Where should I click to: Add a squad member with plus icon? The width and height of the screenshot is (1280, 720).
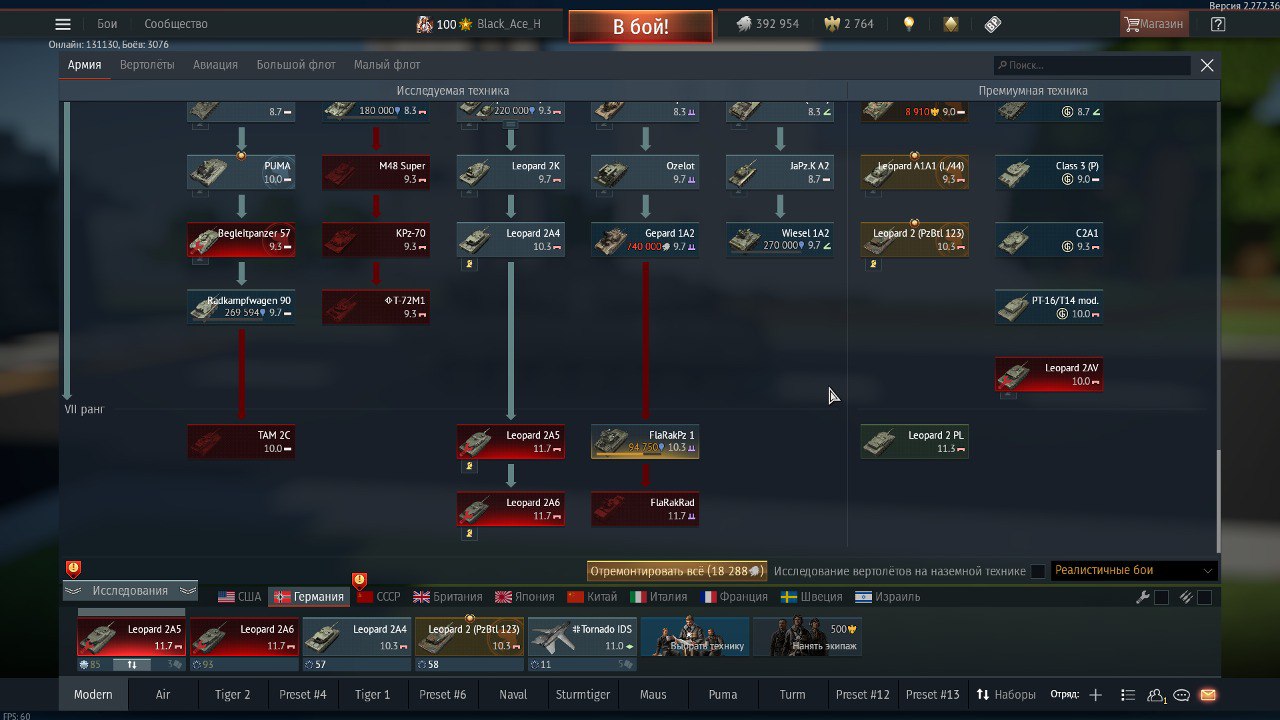coord(1096,695)
